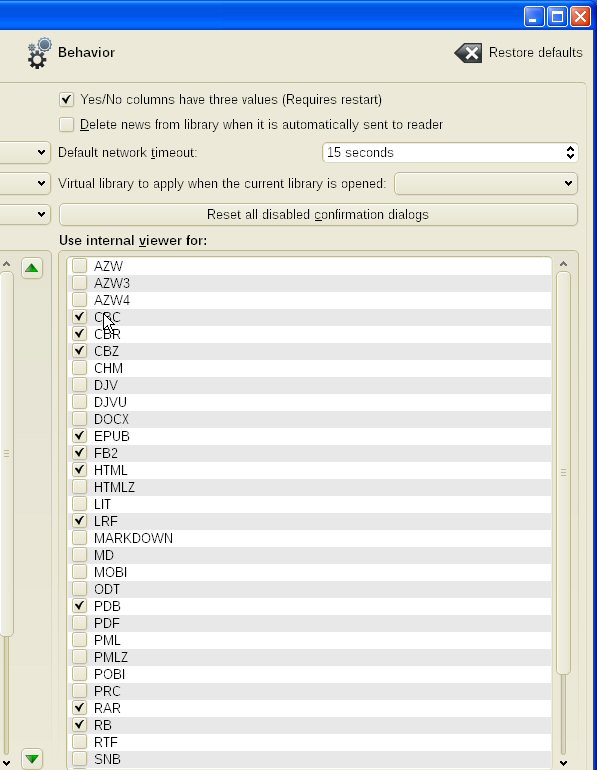Click the green up arrow button

(31, 268)
